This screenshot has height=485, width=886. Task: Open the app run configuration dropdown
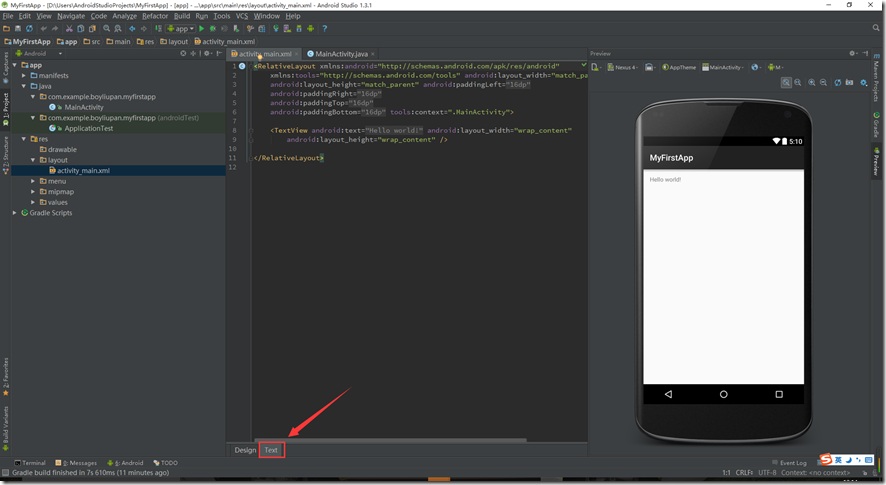179,28
